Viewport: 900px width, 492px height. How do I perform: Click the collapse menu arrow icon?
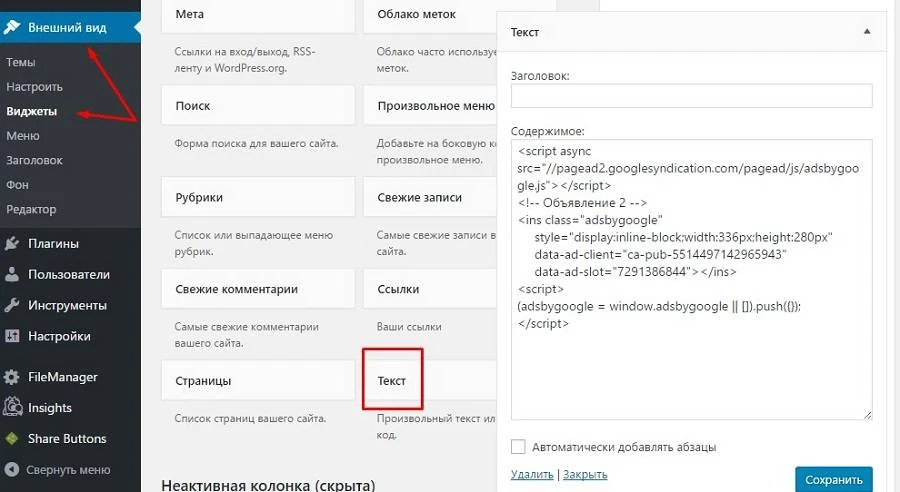point(12,470)
